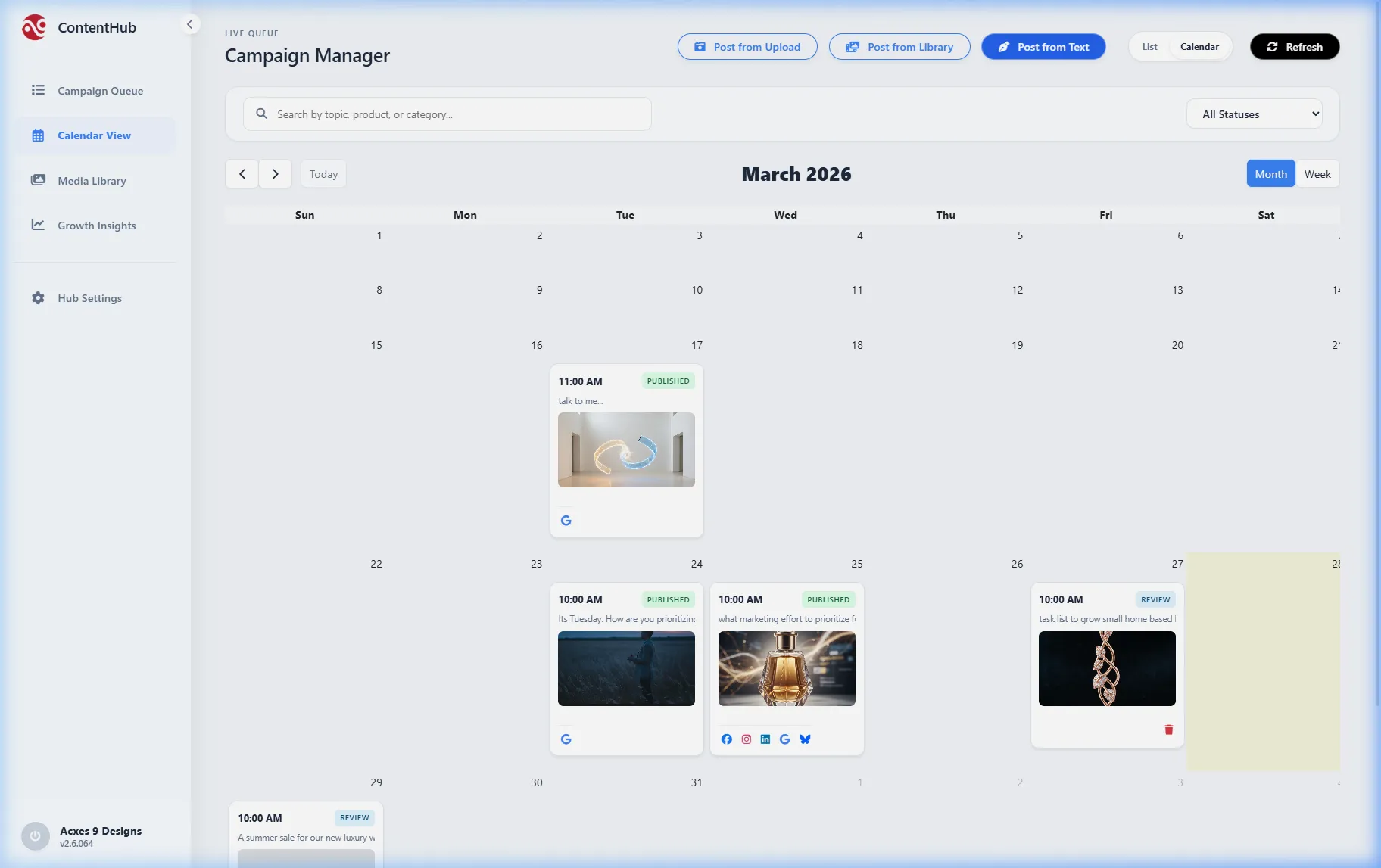Screen dimensions: 1381x868
Task: Click the ContentHub logo icon
Action: pos(34,28)
